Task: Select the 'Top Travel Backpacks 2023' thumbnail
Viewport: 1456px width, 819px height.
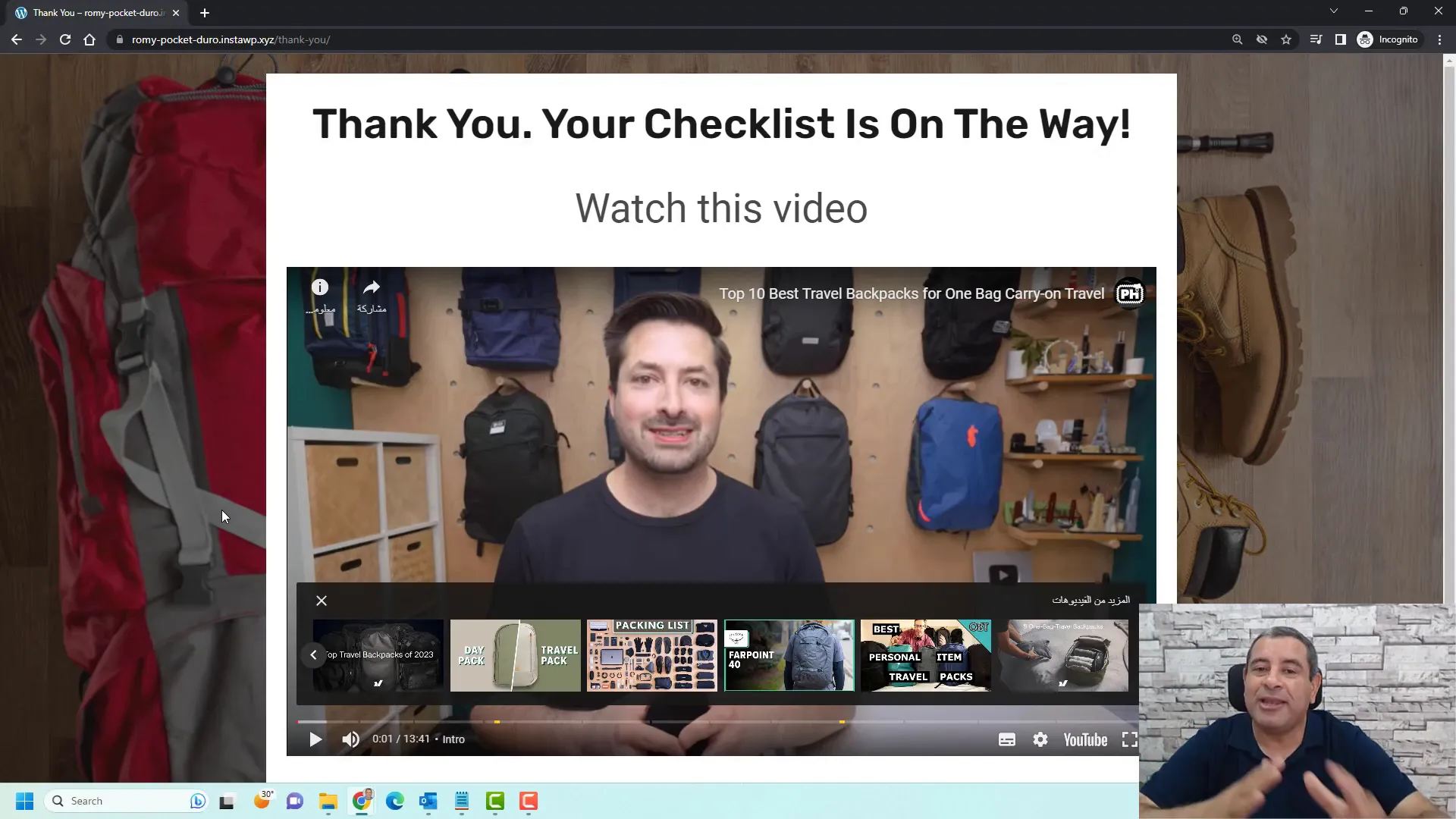Action: tap(378, 654)
